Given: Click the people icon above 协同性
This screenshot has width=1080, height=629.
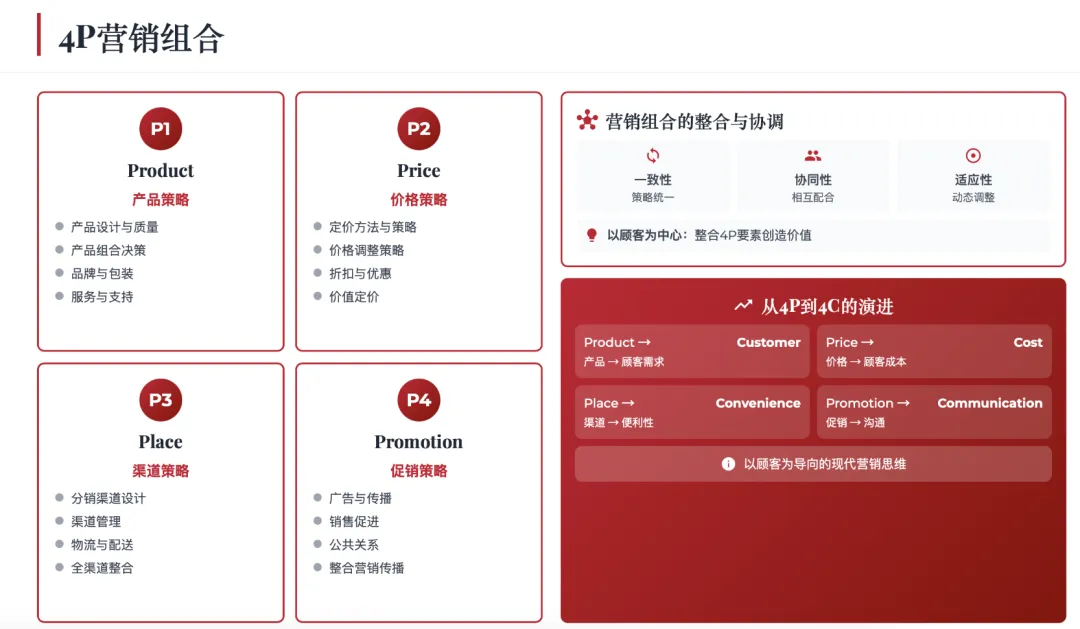Looking at the screenshot, I should click(x=813, y=155).
